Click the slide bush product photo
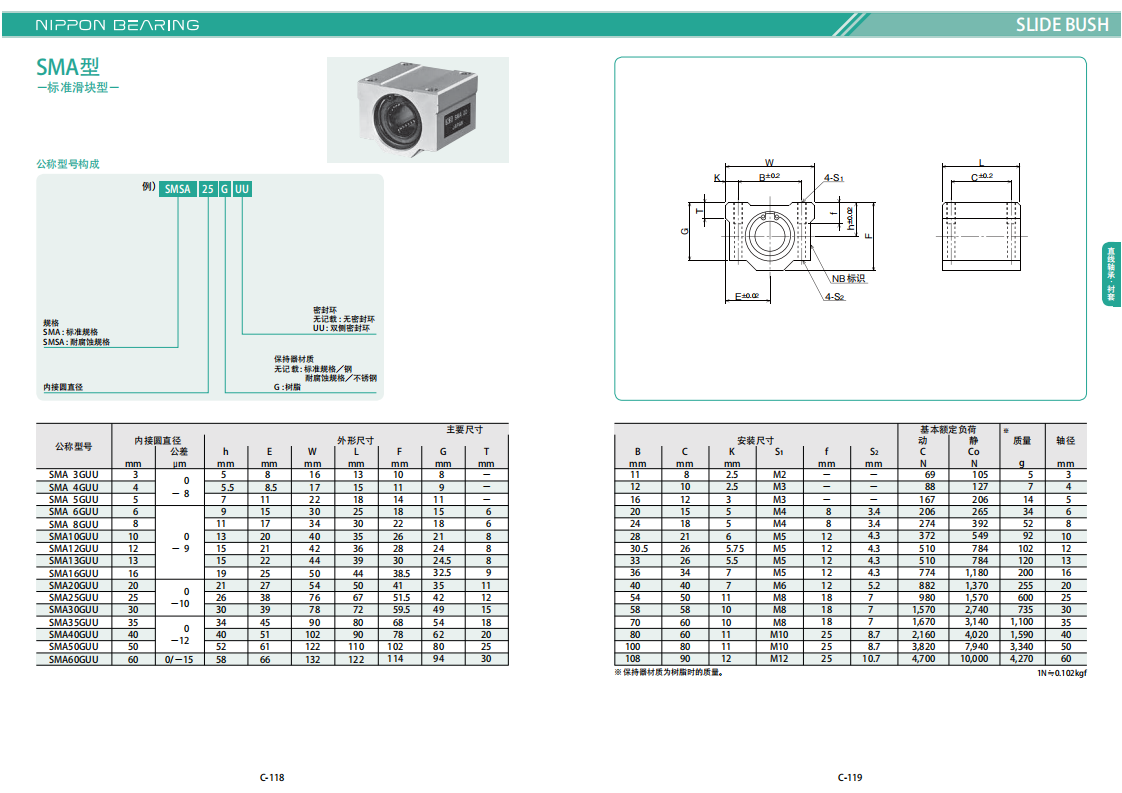1122x793 pixels. click(418, 110)
